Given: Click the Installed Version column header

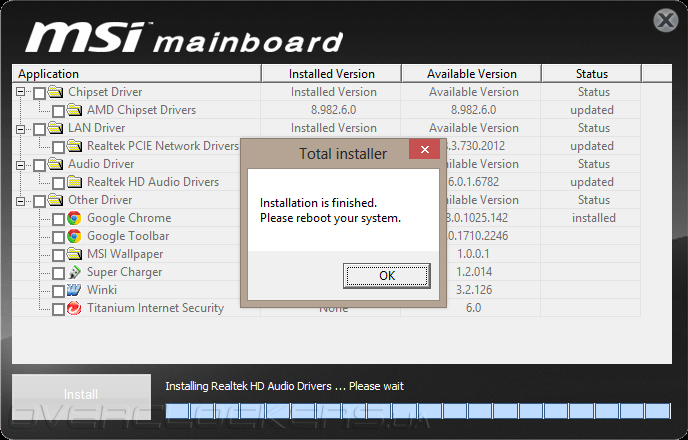Looking at the screenshot, I should [331, 73].
